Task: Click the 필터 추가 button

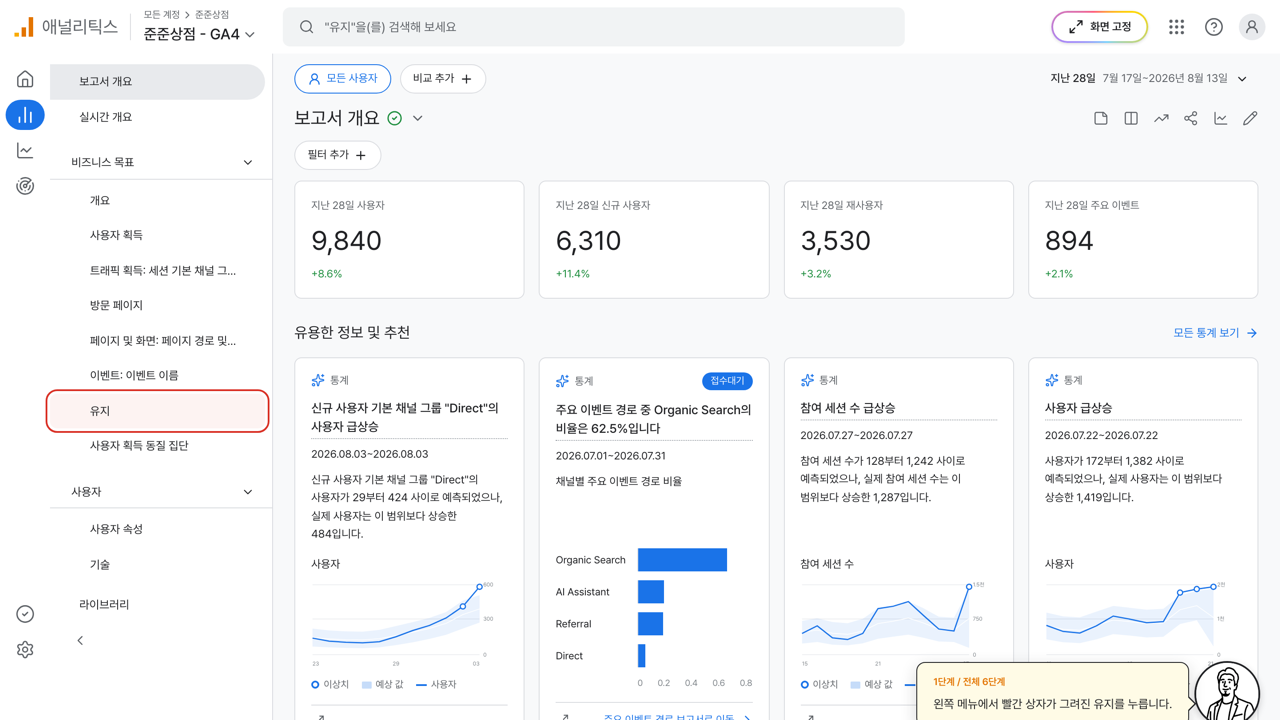Action: pos(337,155)
